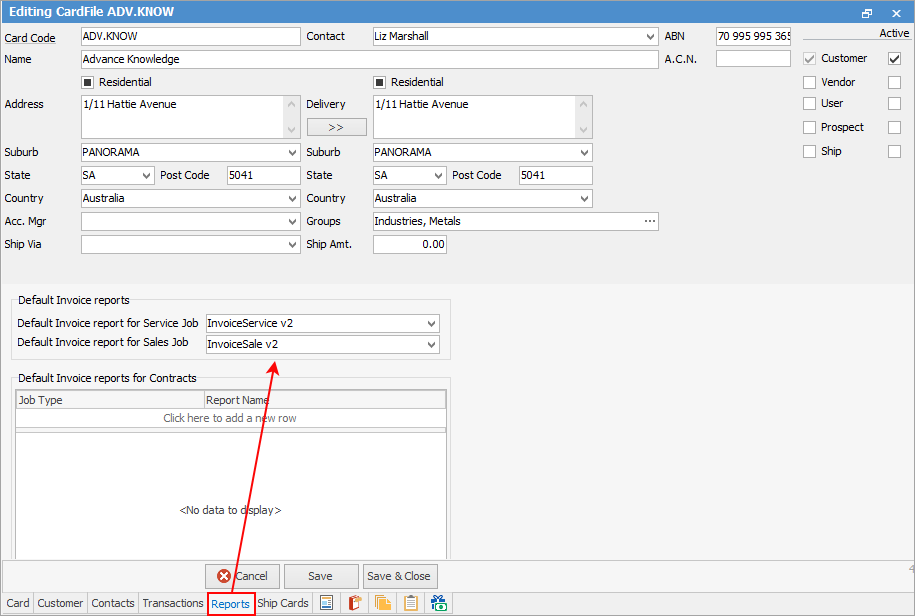
Task: Click 'Click here to add a new row'
Action: [x=230, y=418]
